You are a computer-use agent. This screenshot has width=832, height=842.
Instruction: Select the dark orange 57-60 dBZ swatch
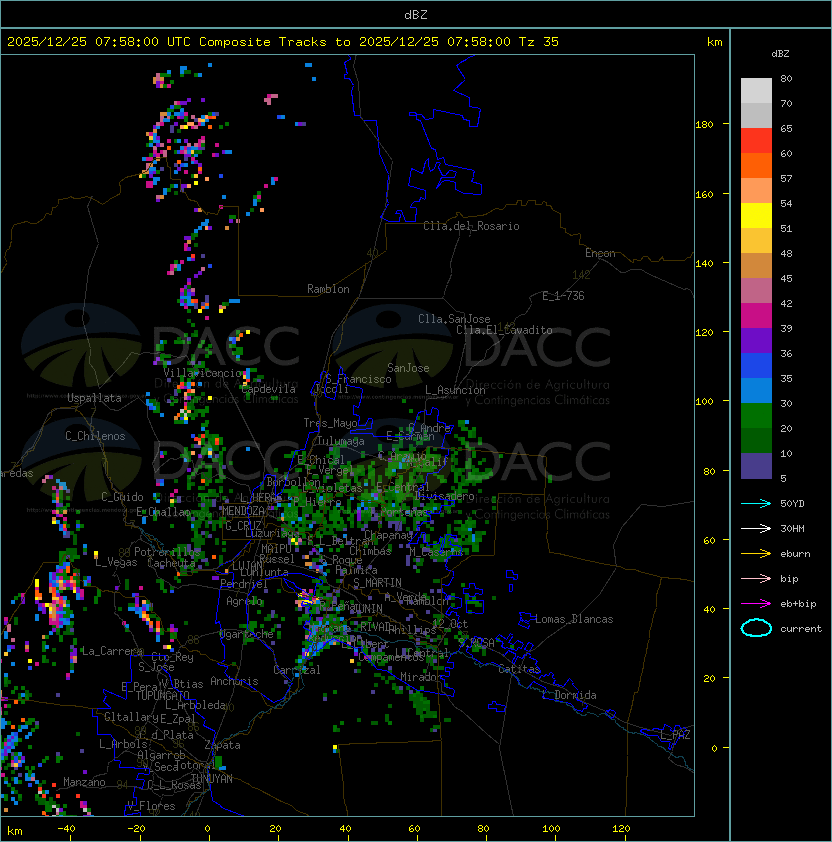(756, 165)
